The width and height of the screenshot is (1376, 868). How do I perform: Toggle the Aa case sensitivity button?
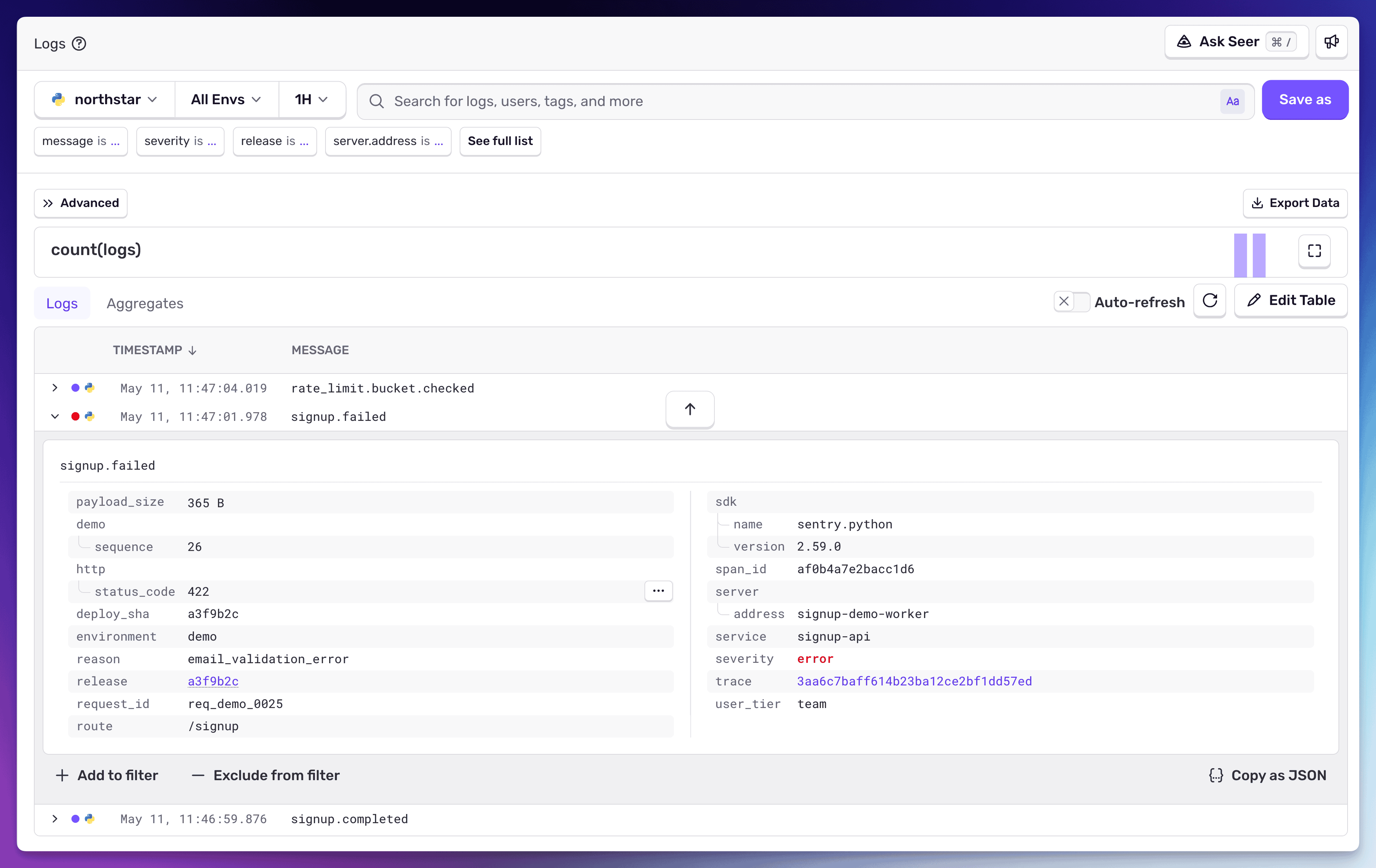[x=1232, y=101]
